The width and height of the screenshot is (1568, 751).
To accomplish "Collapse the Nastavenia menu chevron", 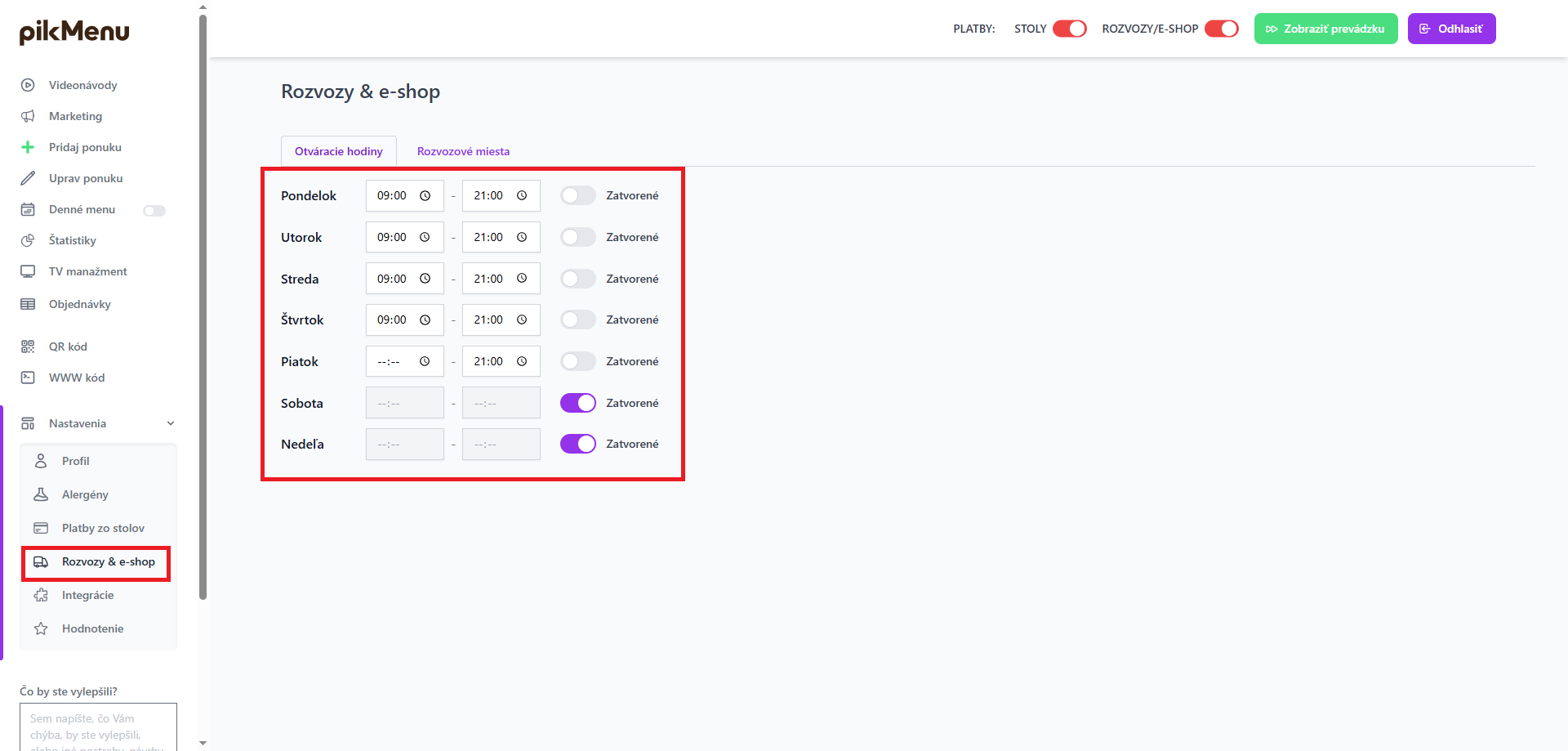I will pos(171,423).
